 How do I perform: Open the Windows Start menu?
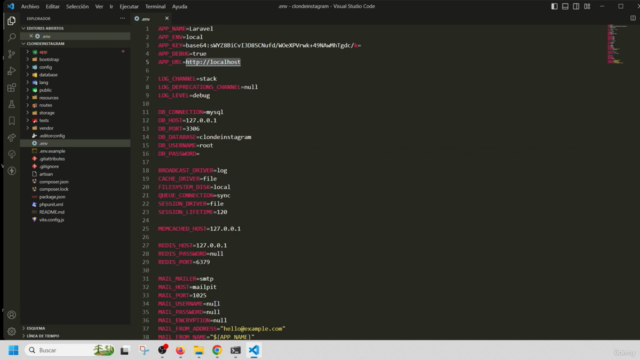[x=13, y=350]
